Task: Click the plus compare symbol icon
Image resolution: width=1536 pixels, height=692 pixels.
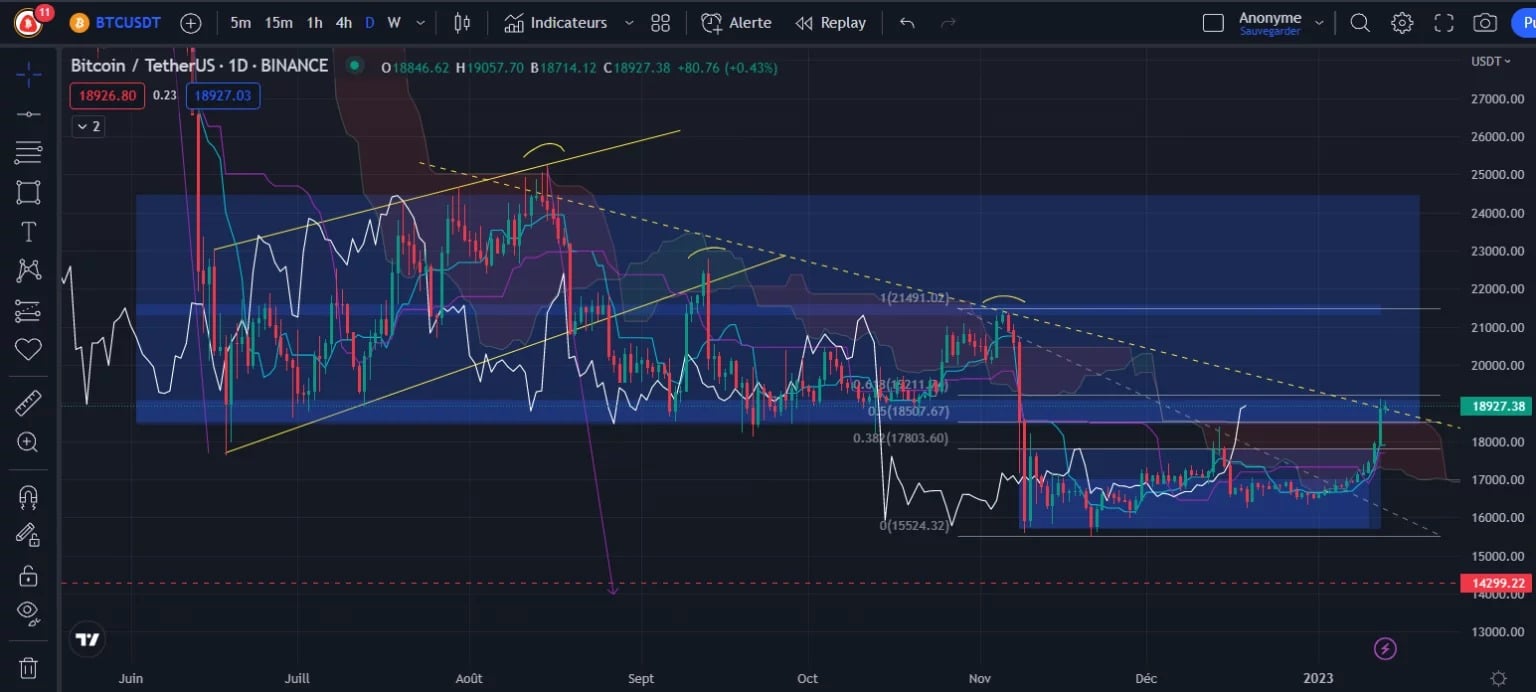Action: pyautogui.click(x=191, y=23)
